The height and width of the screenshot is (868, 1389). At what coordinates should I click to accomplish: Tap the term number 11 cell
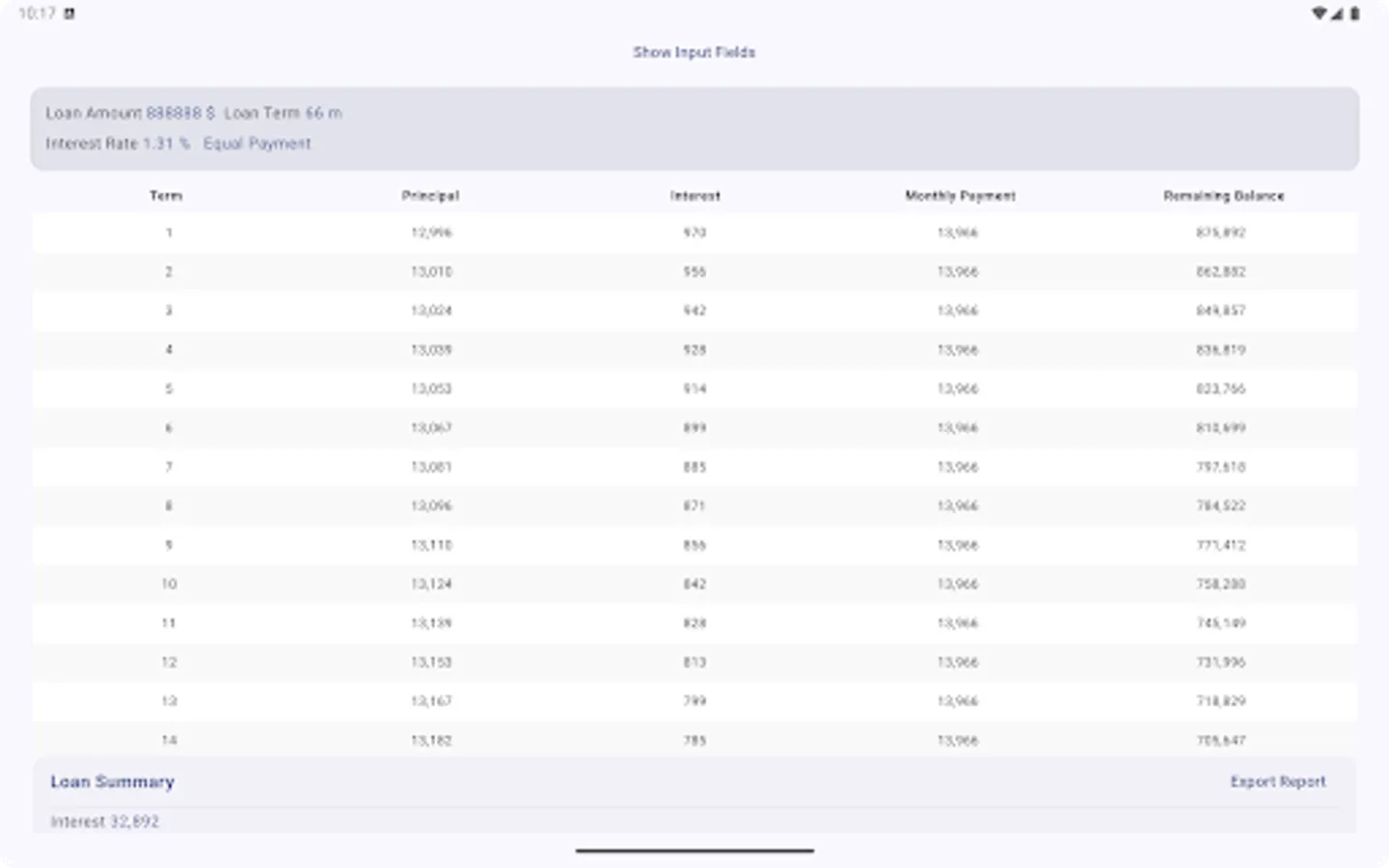point(169,623)
